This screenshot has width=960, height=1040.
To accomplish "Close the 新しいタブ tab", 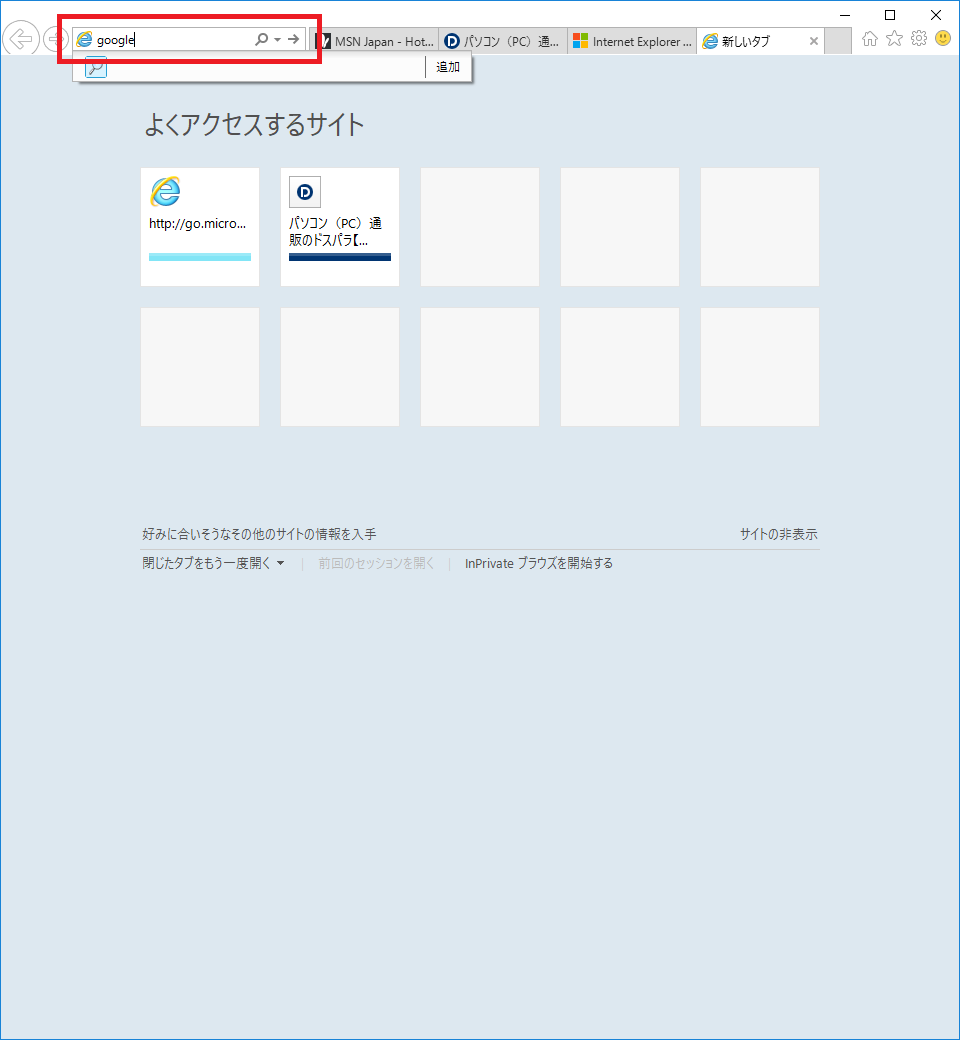I will (x=814, y=41).
